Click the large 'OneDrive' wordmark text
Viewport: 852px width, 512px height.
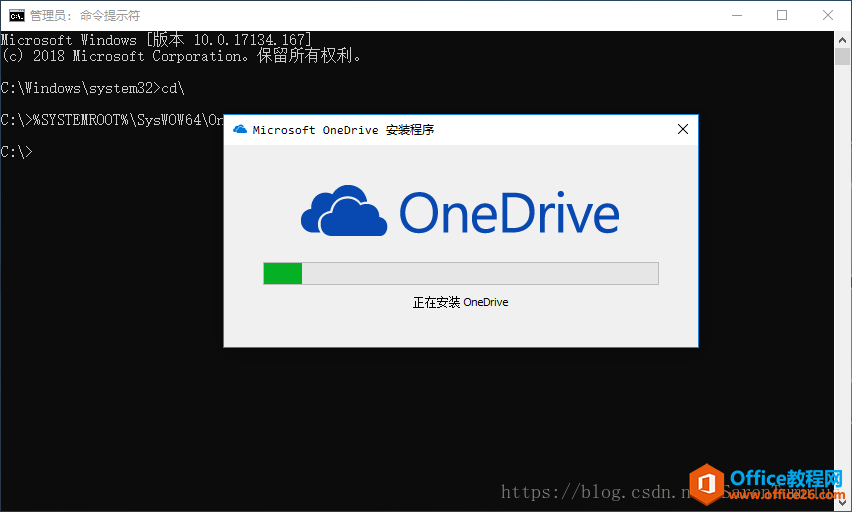509,213
